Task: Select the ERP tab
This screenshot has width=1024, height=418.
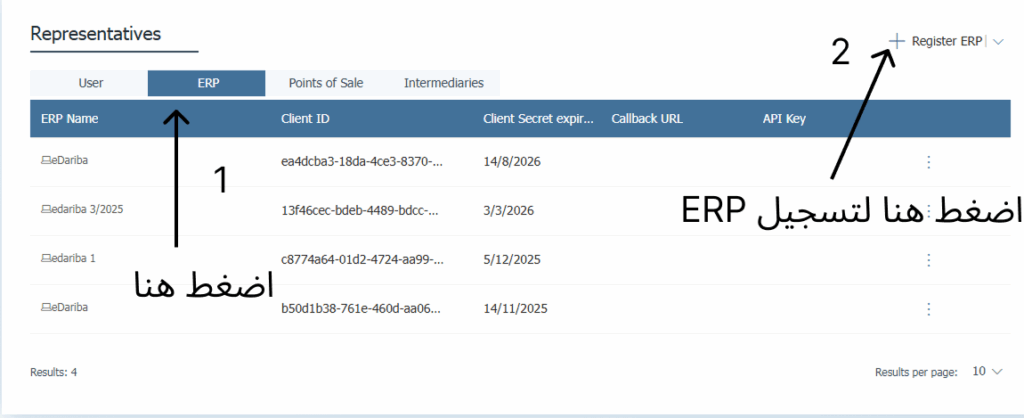Action: [x=207, y=84]
